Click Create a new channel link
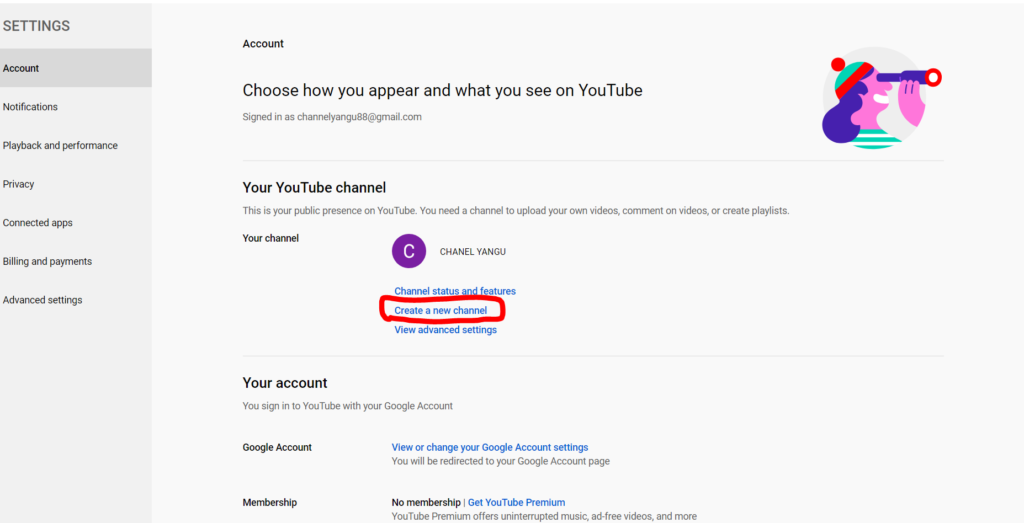 tap(440, 311)
